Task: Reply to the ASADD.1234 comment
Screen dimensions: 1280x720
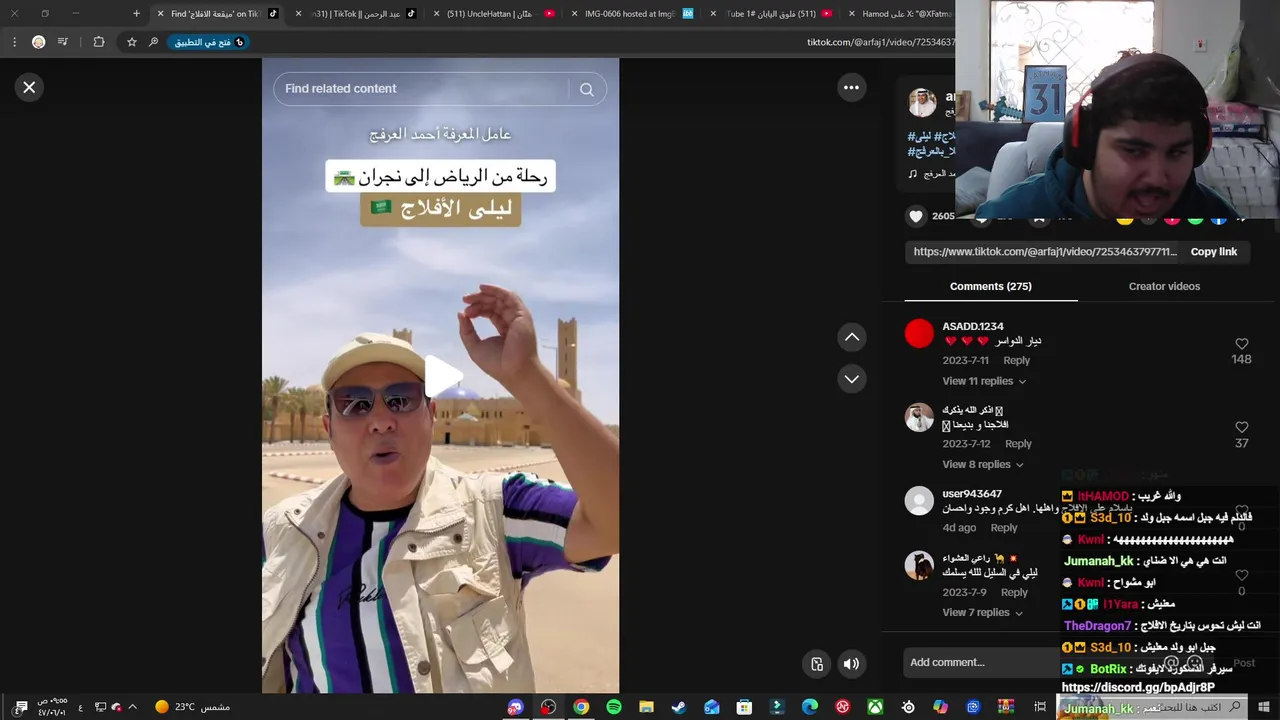Action: coord(1016,360)
